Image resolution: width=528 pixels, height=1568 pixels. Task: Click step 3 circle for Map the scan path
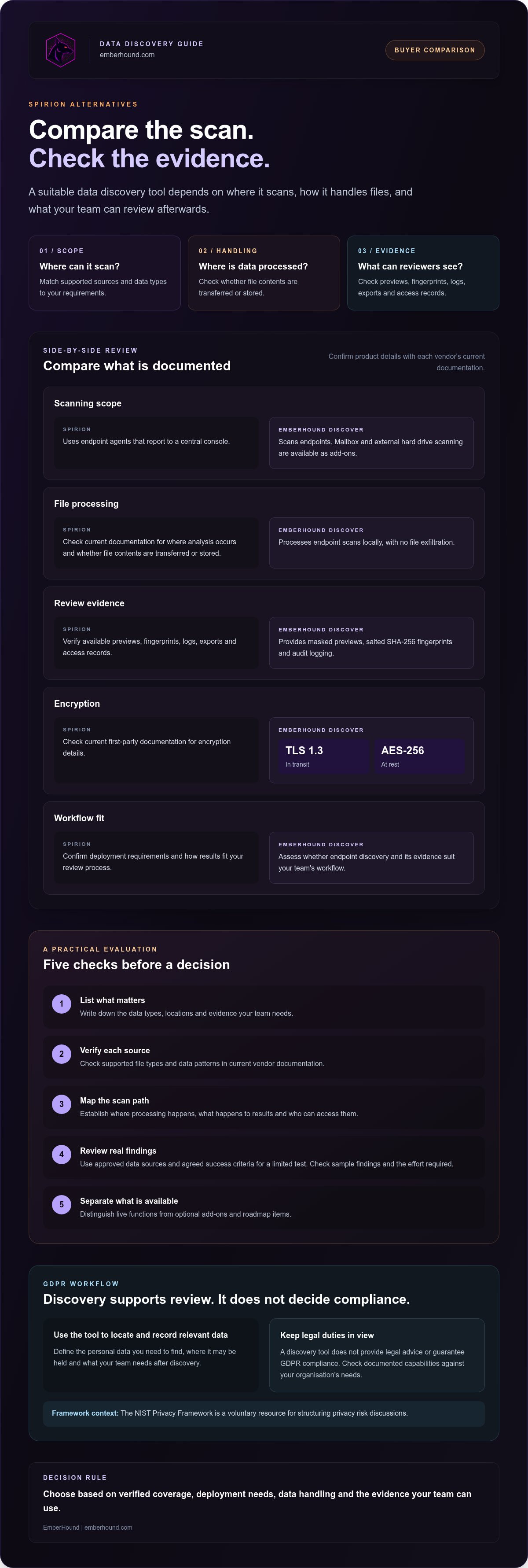pyautogui.click(x=62, y=1104)
